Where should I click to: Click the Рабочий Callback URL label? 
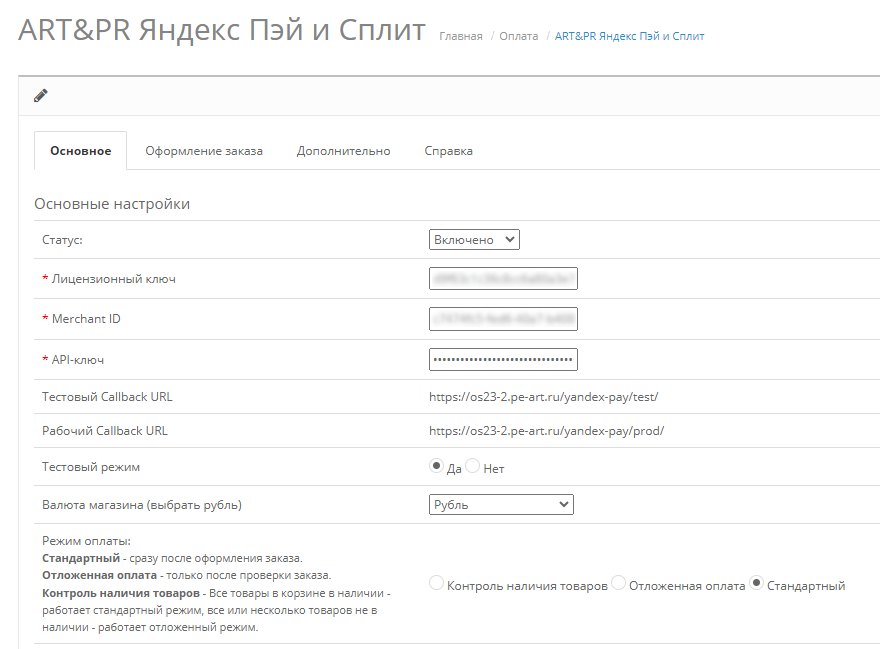[105, 431]
